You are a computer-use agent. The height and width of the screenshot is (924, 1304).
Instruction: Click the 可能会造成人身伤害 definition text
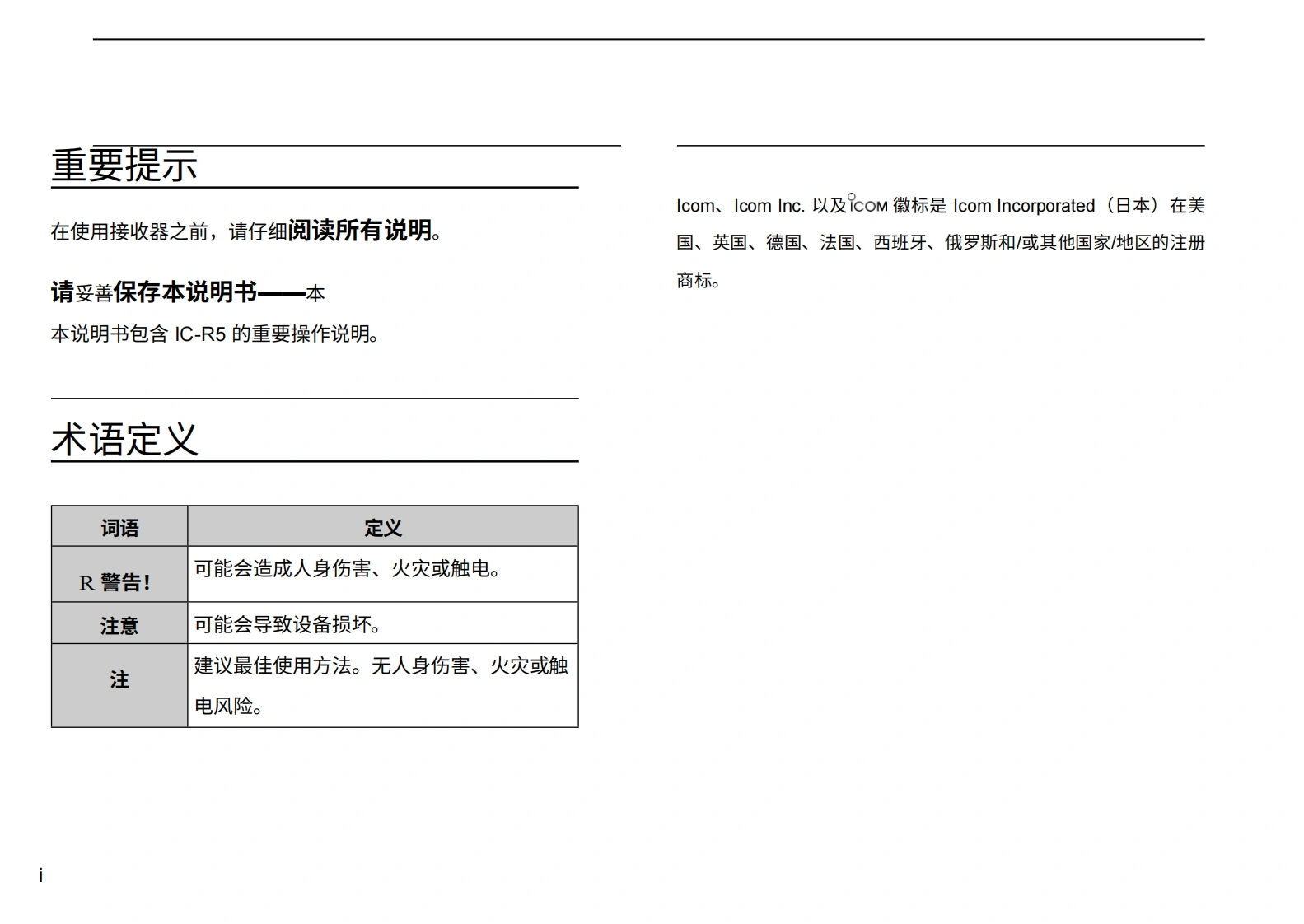(348, 569)
